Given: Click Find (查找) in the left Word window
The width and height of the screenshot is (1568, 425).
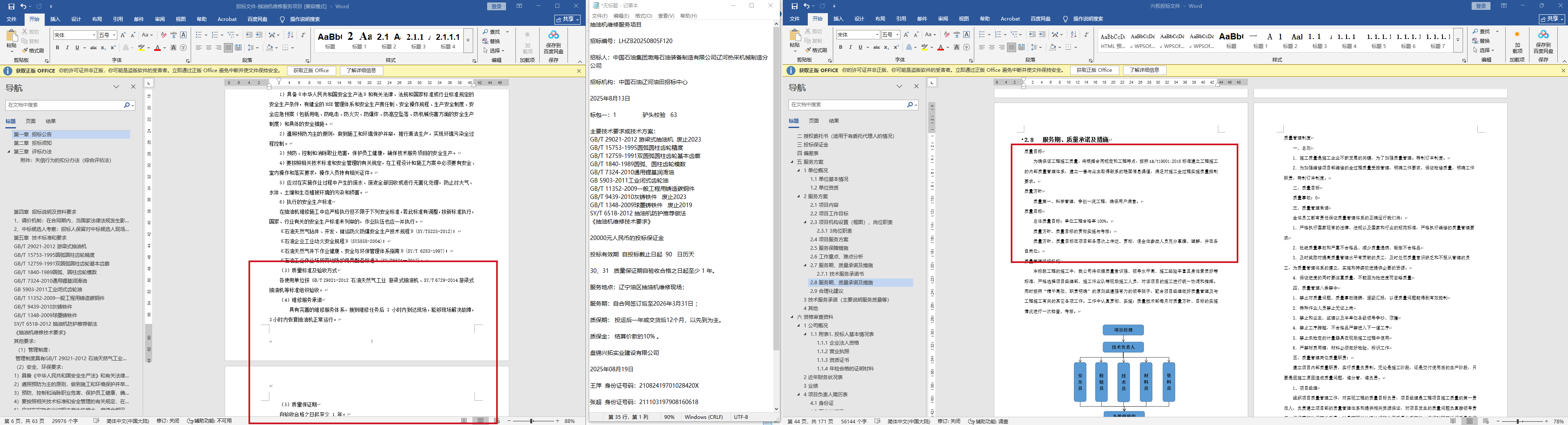Looking at the screenshot, I should tap(492, 32).
